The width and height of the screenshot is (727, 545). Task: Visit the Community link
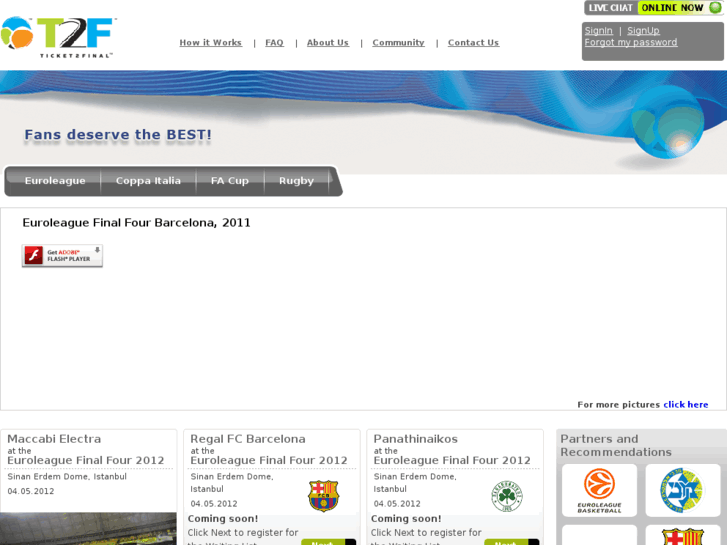click(x=398, y=43)
